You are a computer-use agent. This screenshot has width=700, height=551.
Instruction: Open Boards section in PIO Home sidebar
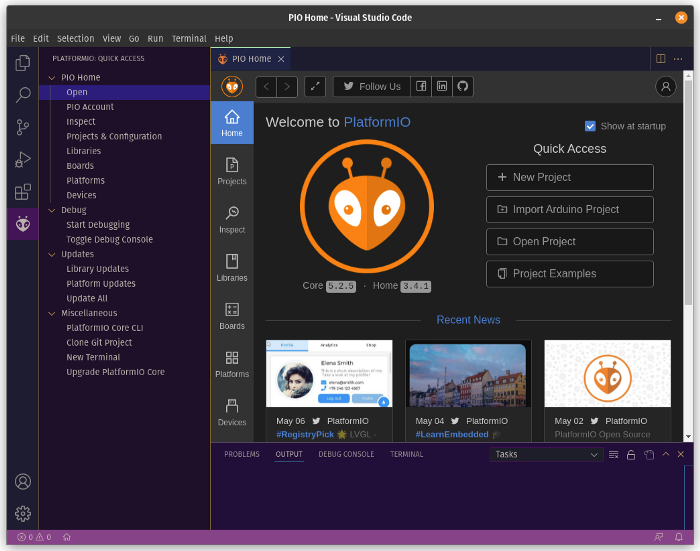pyautogui.click(x=232, y=316)
